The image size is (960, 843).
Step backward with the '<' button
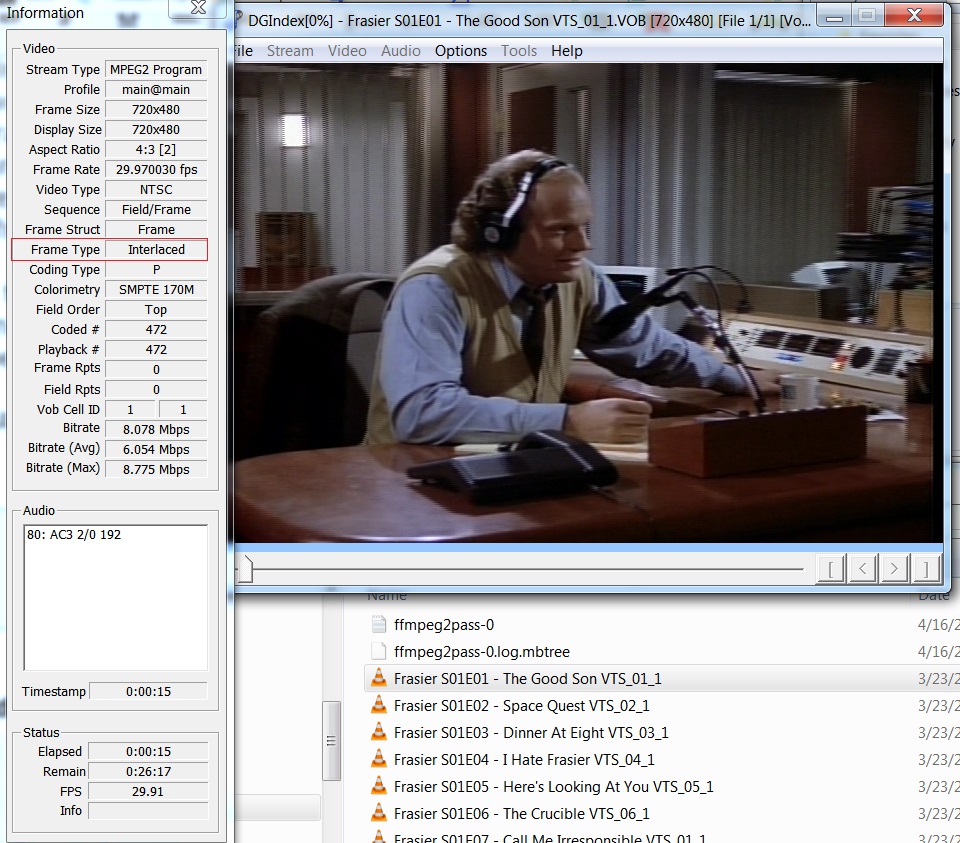[863, 569]
